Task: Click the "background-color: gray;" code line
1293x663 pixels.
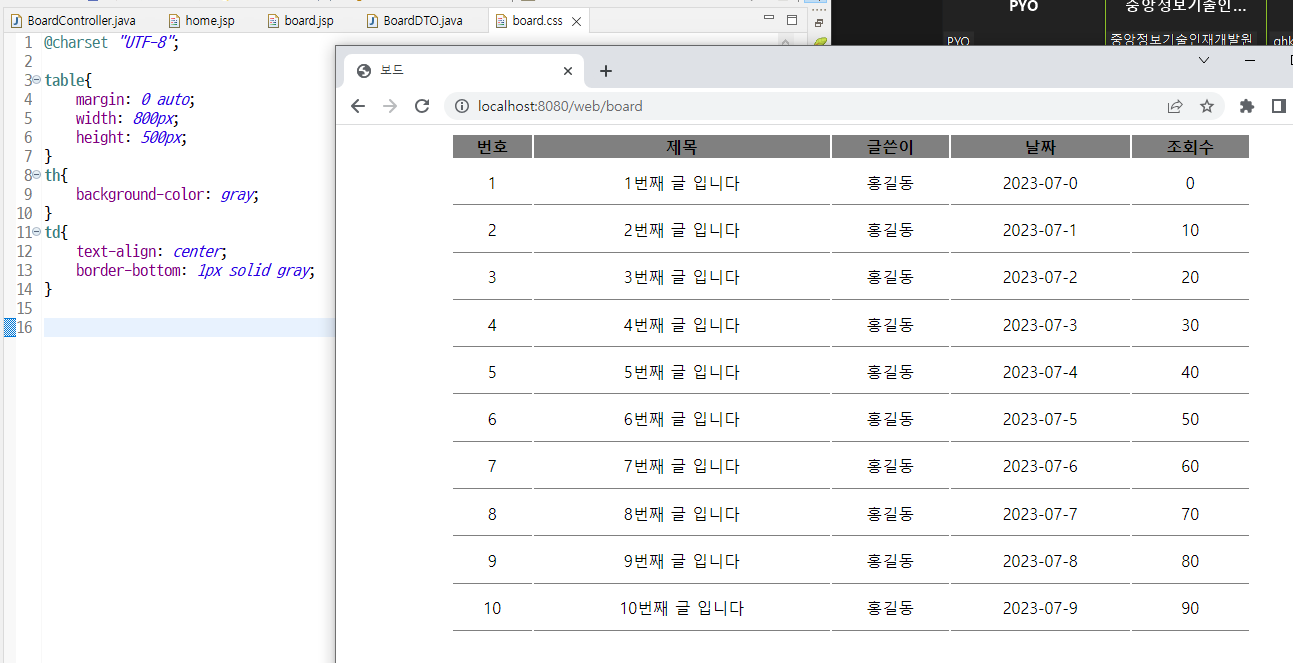Action: [167, 194]
